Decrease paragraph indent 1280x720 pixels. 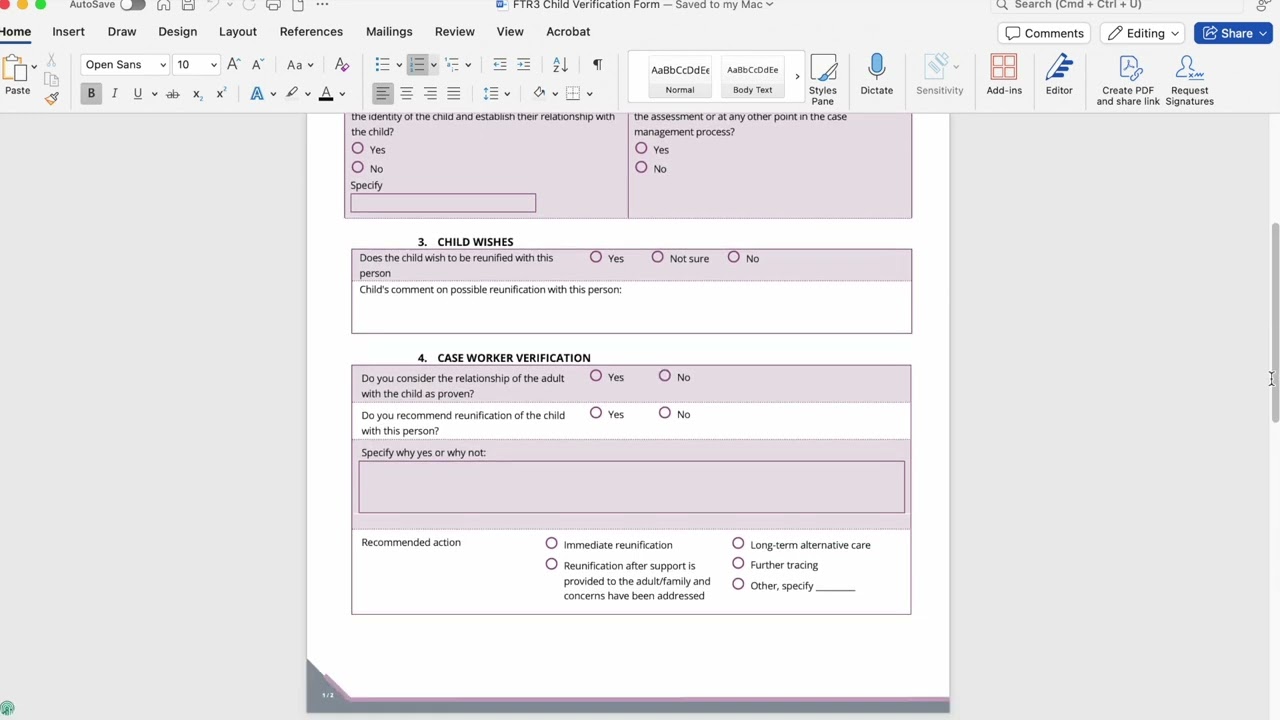click(x=500, y=64)
